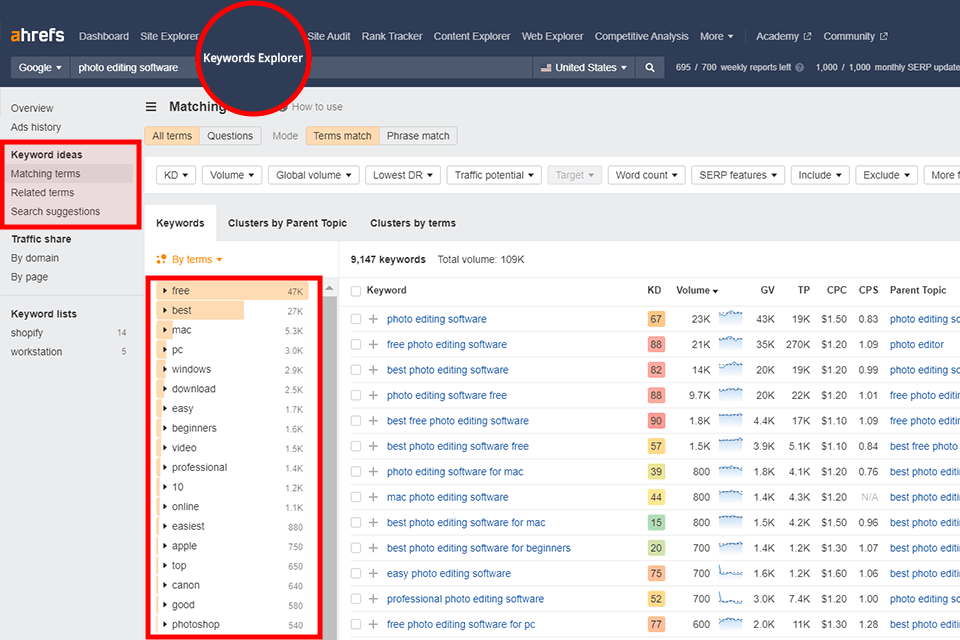Open volume trend chart for 'photo editing software'
The height and width of the screenshot is (640, 960).
[x=730, y=317]
